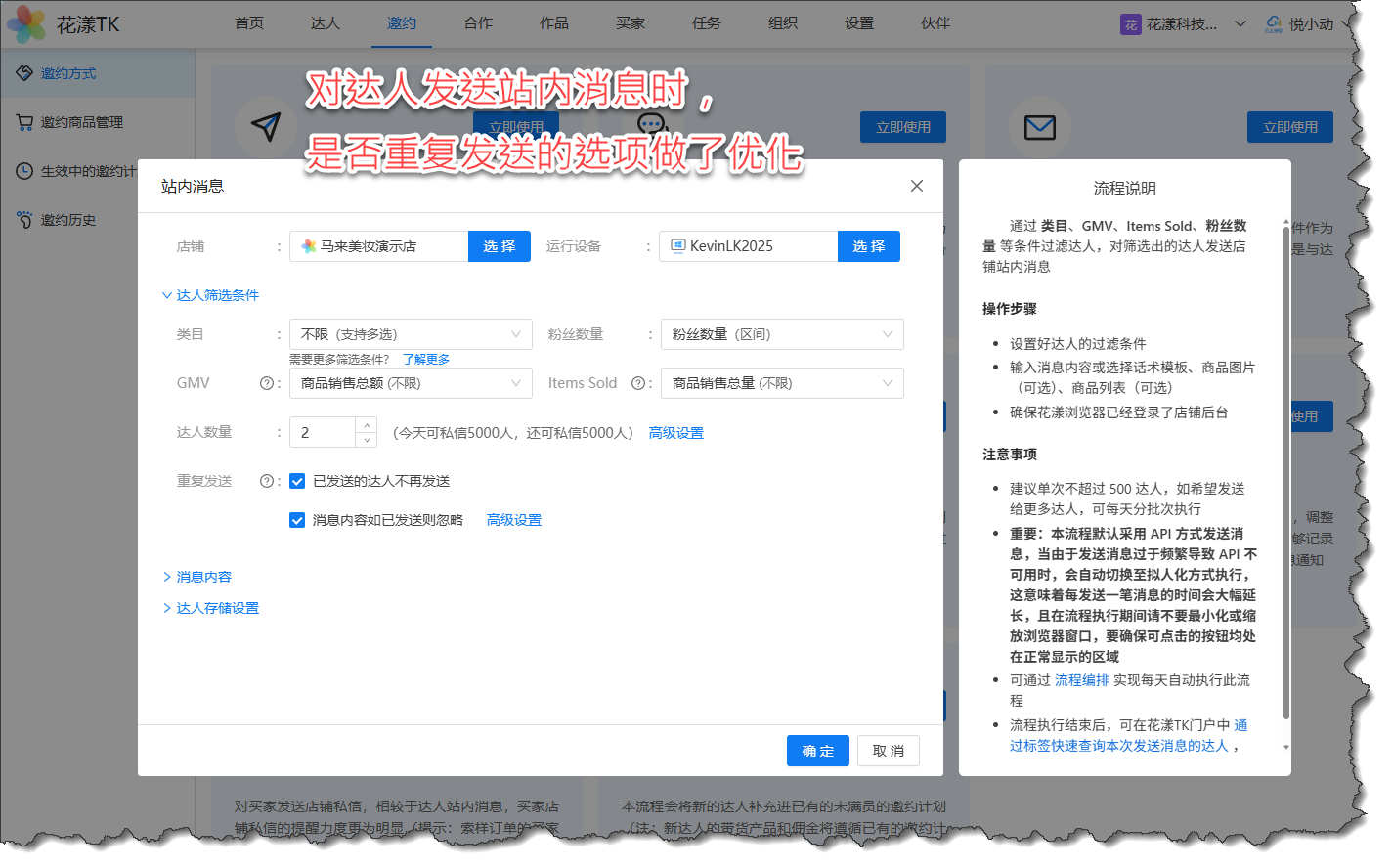Image resolution: width=1392 pixels, height=868 pixels.
Task: Expand the 达人存储设置 section
Action: tap(217, 608)
